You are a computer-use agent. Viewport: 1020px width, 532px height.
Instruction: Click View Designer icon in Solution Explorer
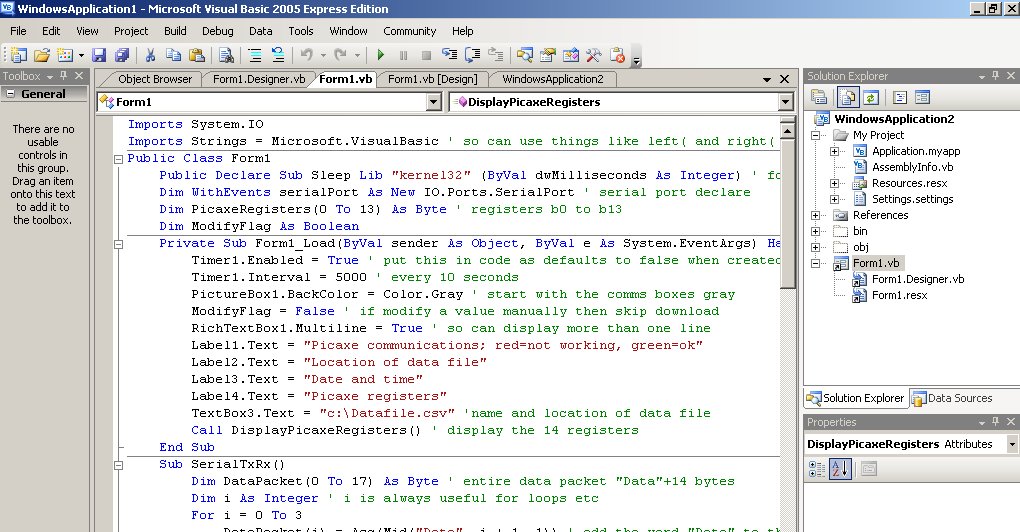(x=922, y=98)
